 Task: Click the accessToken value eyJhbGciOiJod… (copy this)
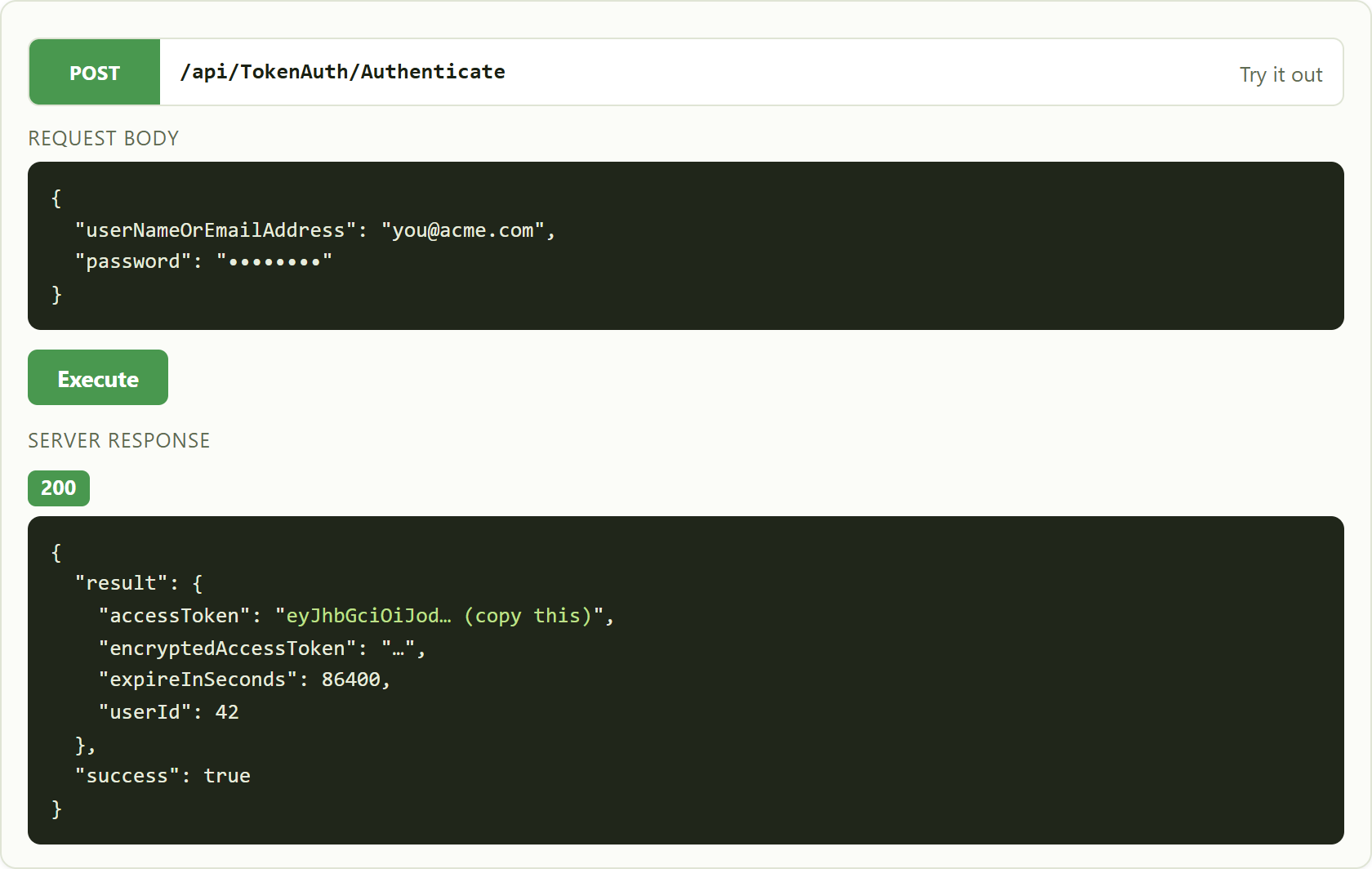[439, 615]
